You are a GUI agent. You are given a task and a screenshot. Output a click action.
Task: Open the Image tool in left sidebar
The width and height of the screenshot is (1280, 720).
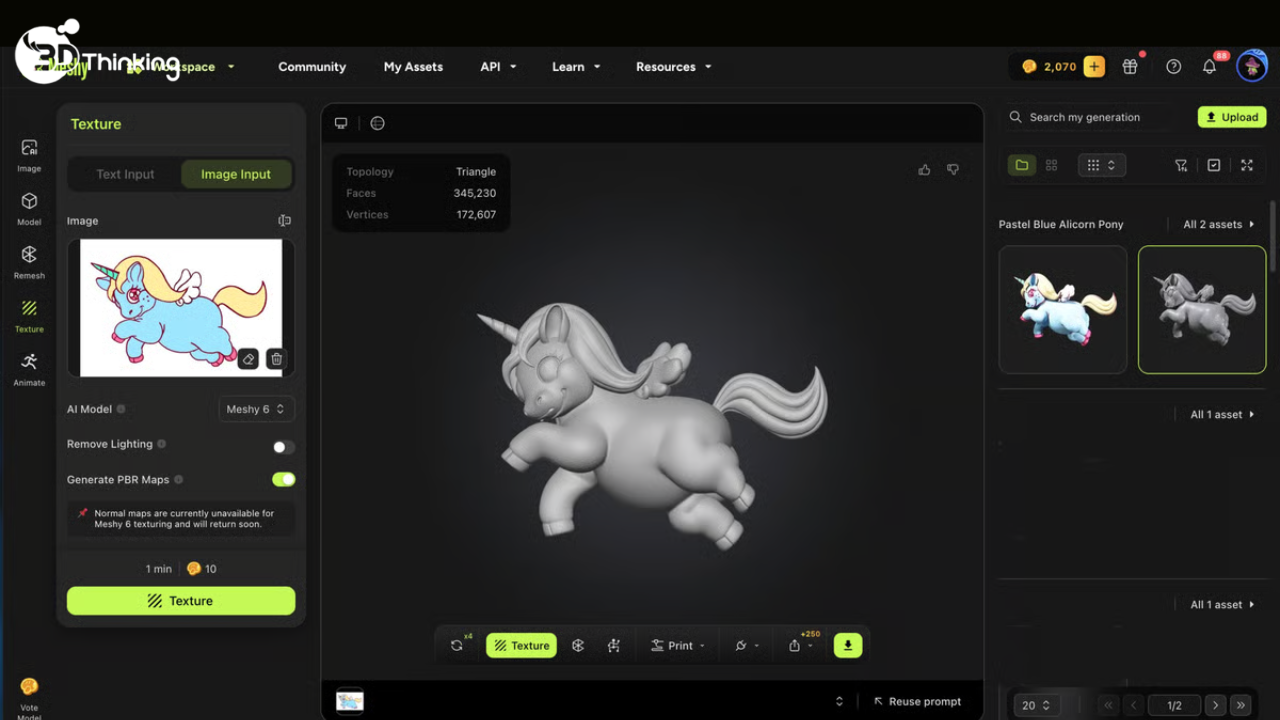tap(29, 155)
